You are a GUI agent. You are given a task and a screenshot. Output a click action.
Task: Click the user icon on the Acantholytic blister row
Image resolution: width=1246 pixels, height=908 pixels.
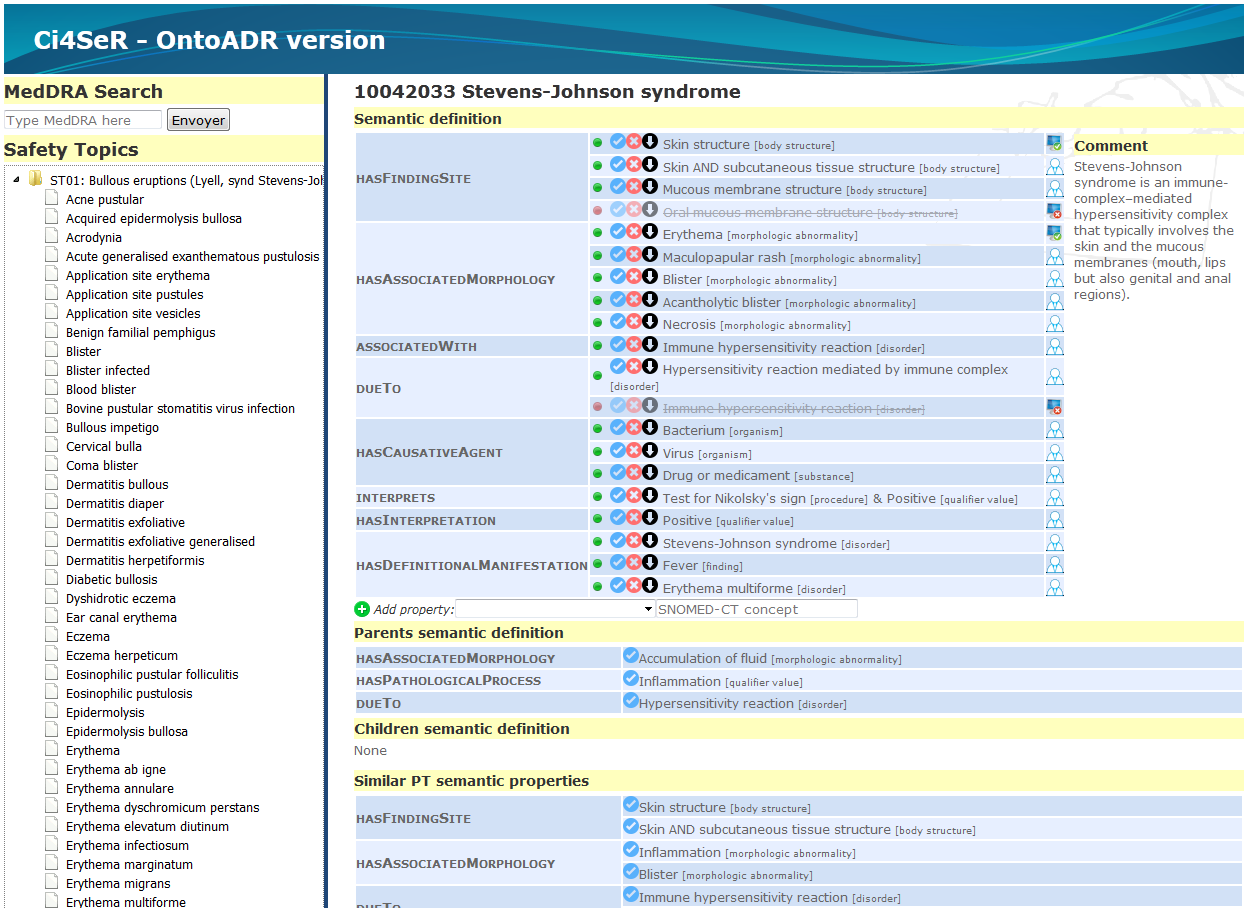[1054, 301]
